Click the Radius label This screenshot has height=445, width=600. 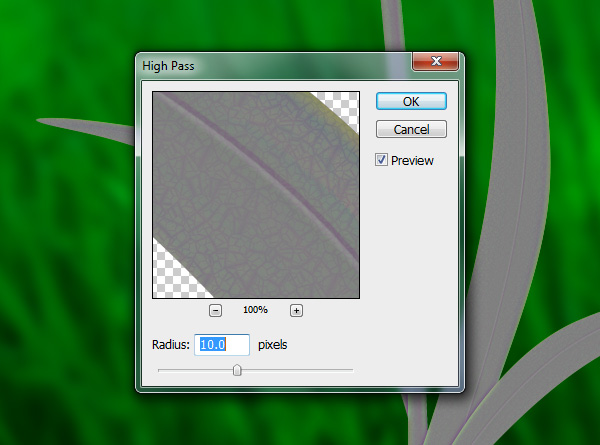pyautogui.click(x=171, y=345)
